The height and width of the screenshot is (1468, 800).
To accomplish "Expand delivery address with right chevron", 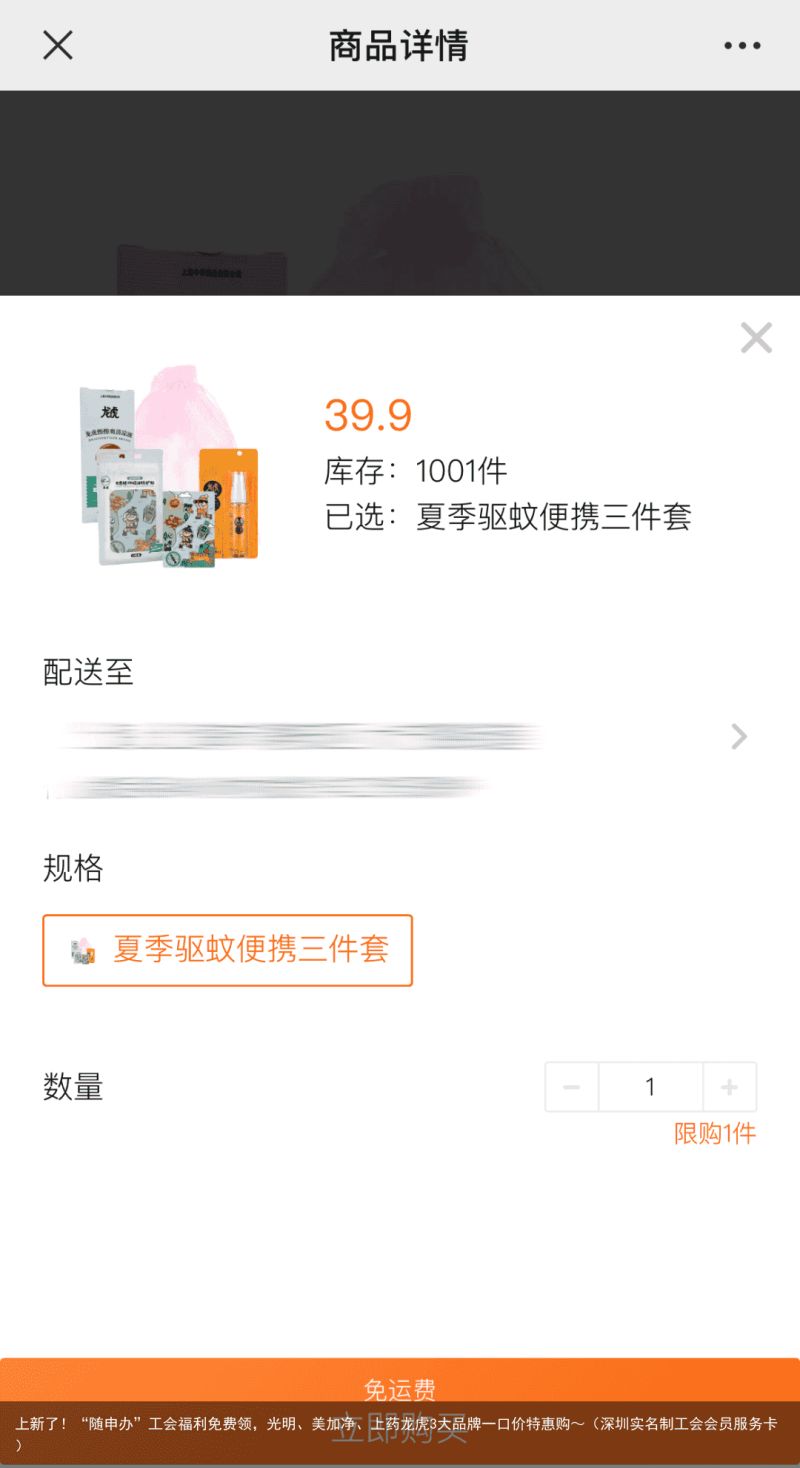I will [739, 737].
